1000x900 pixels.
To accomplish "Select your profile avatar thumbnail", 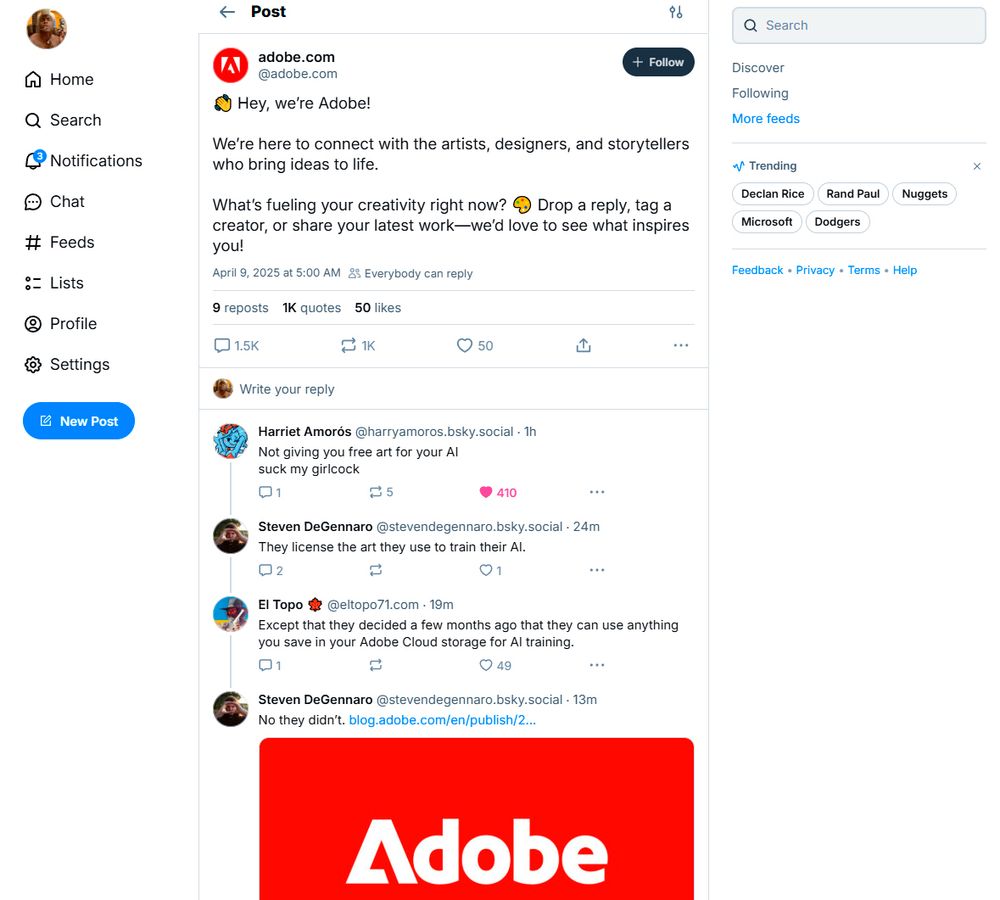I will pos(44,29).
